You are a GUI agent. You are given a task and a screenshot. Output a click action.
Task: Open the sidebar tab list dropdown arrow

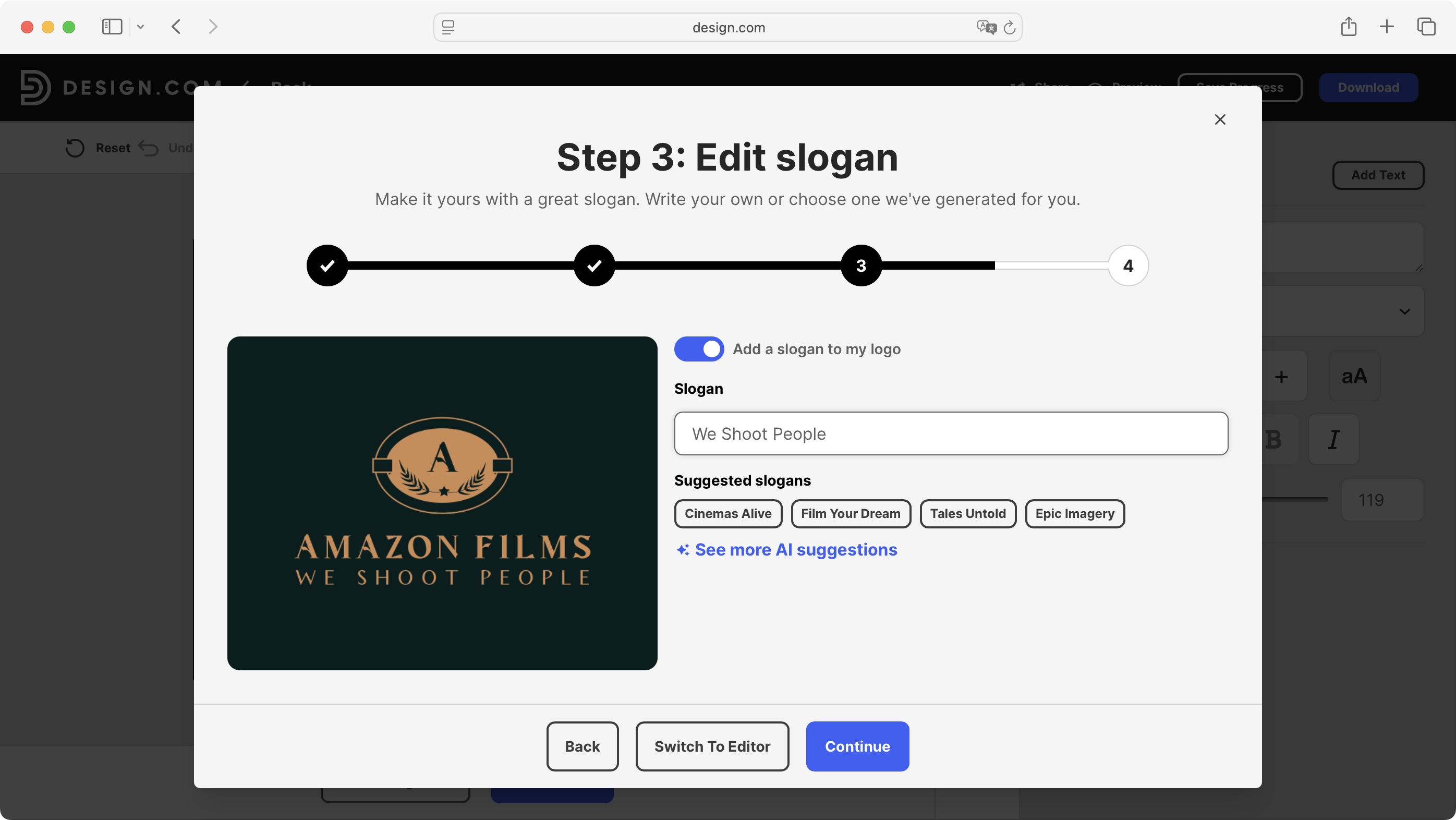pyautogui.click(x=141, y=27)
